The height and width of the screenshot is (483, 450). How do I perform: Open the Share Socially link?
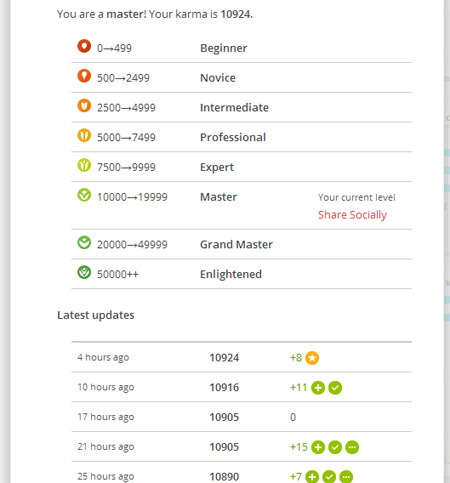click(352, 215)
